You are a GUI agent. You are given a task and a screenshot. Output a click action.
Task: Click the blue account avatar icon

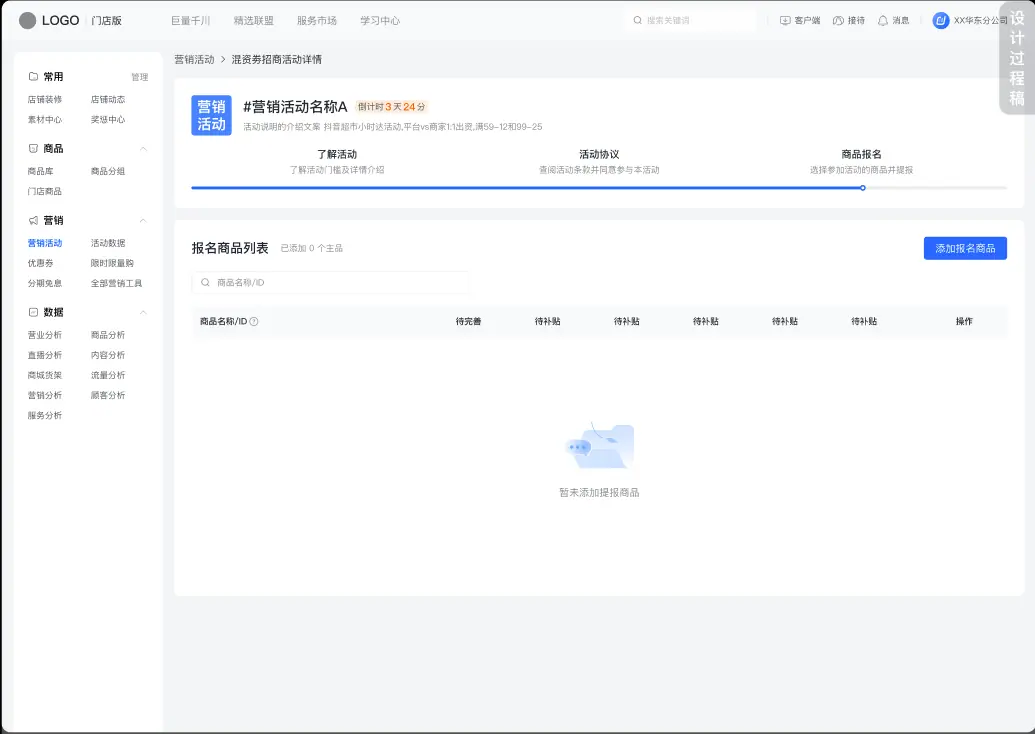941,20
